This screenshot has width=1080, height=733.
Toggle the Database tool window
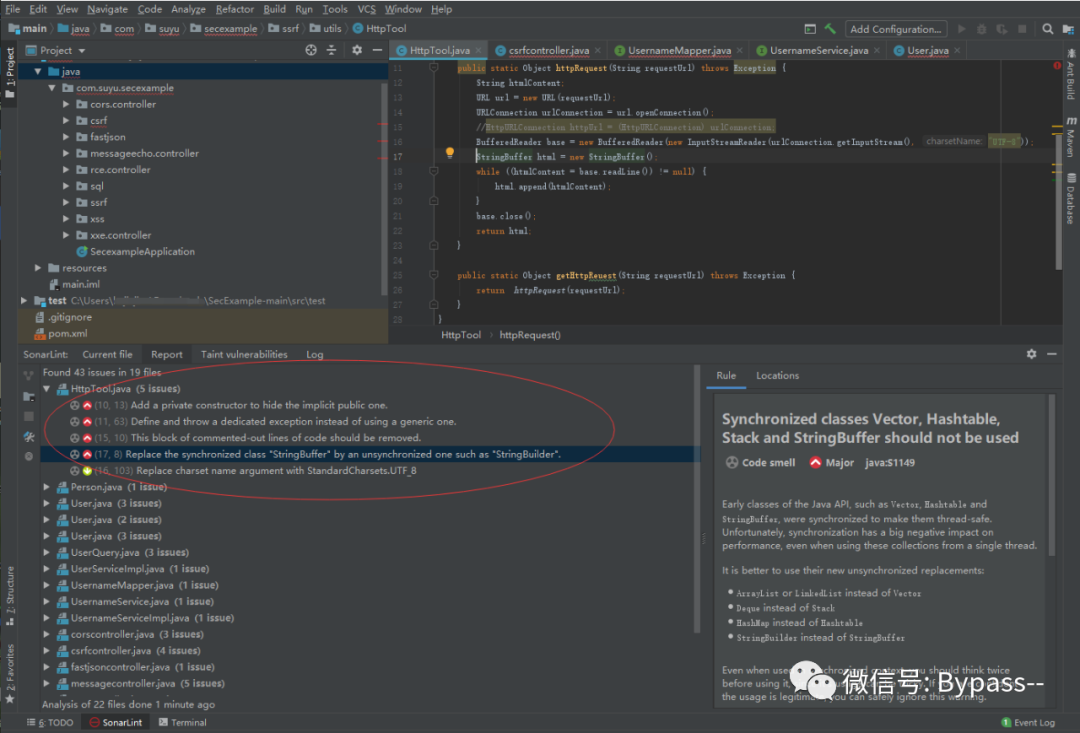(1070, 199)
